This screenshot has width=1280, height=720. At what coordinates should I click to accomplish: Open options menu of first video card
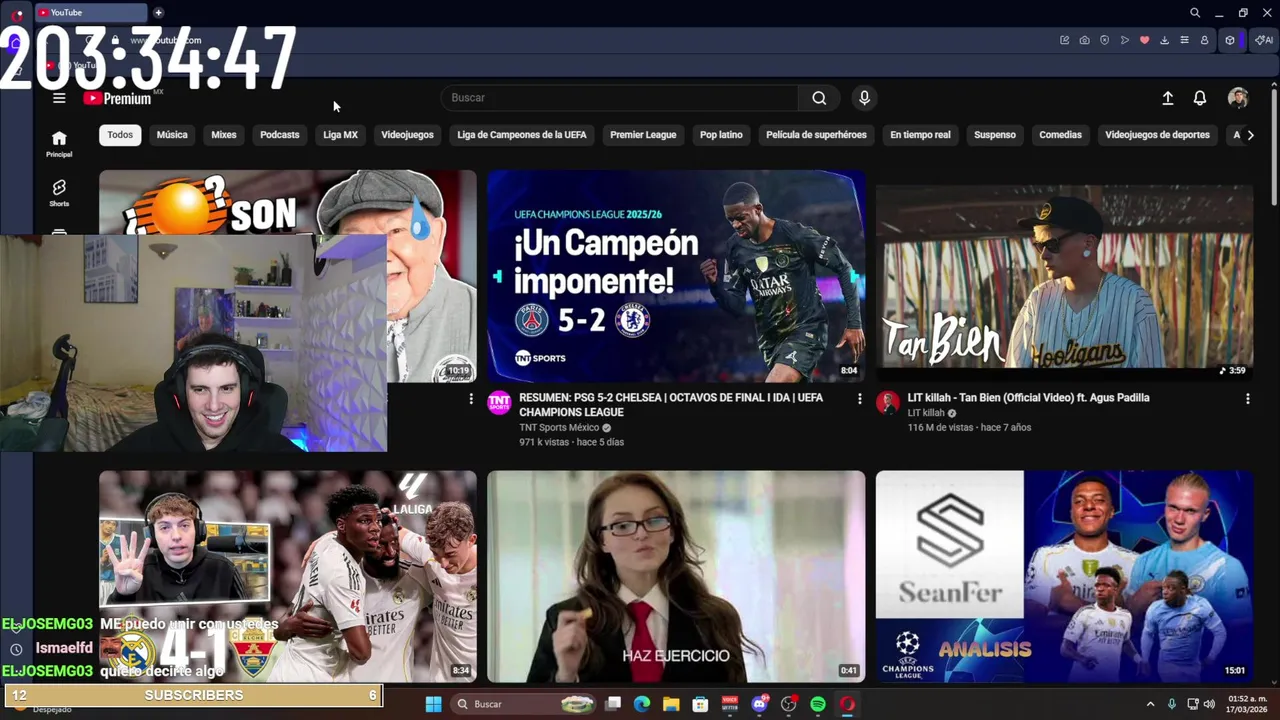coord(471,398)
